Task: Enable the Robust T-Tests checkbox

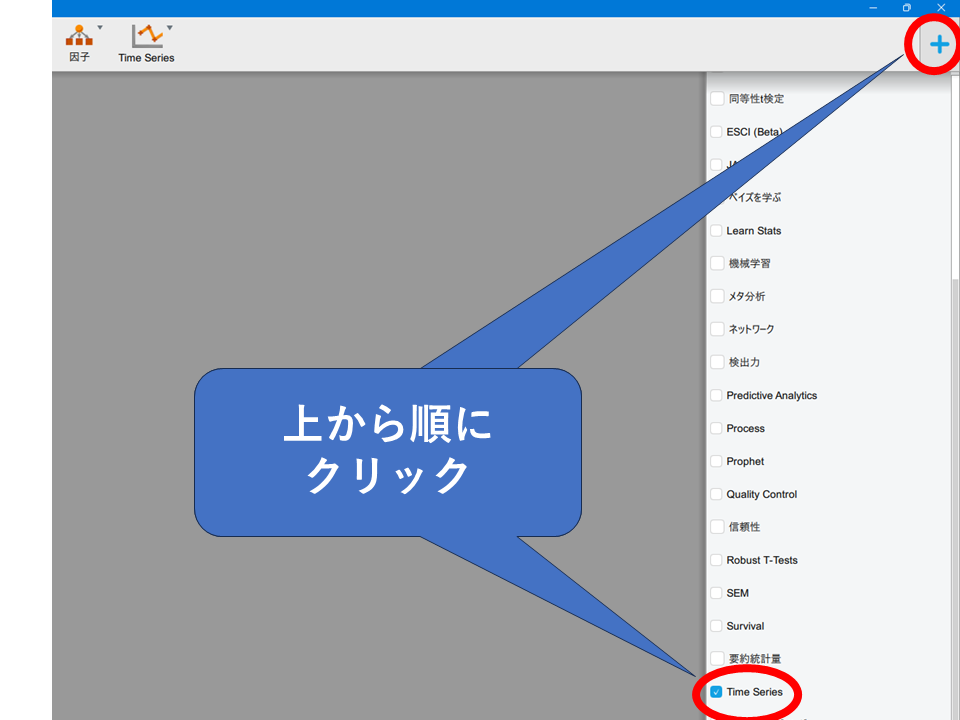Action: pyautogui.click(x=716, y=561)
